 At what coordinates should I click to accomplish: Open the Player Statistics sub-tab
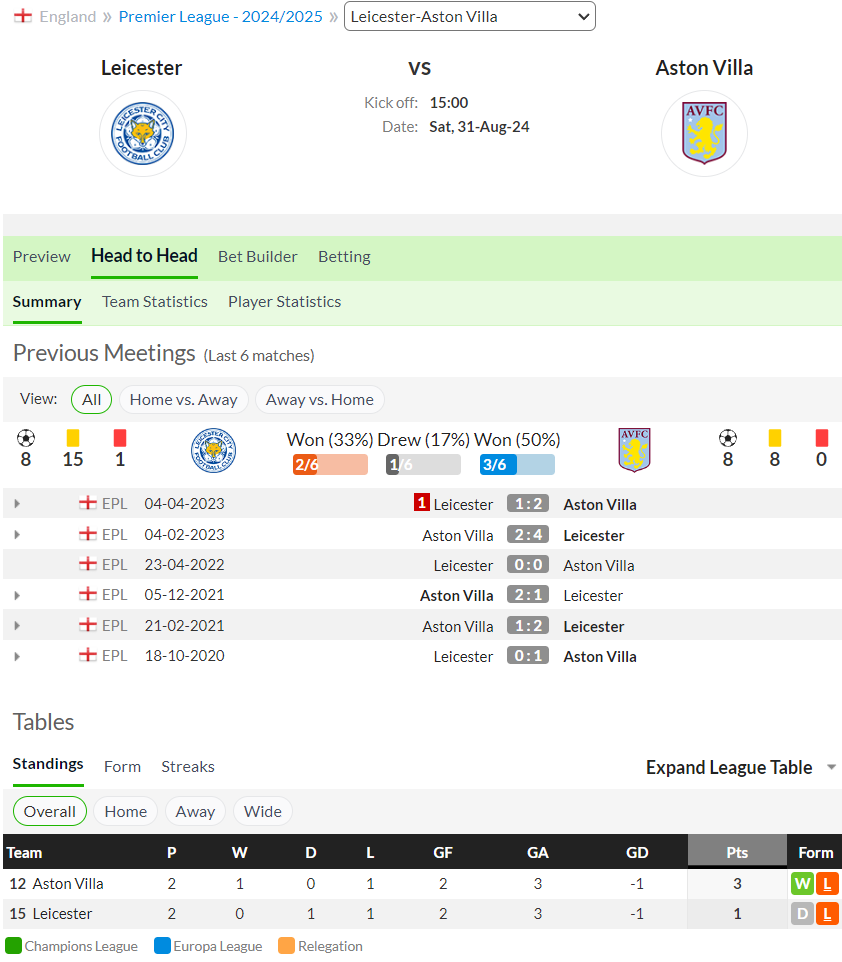[285, 302]
